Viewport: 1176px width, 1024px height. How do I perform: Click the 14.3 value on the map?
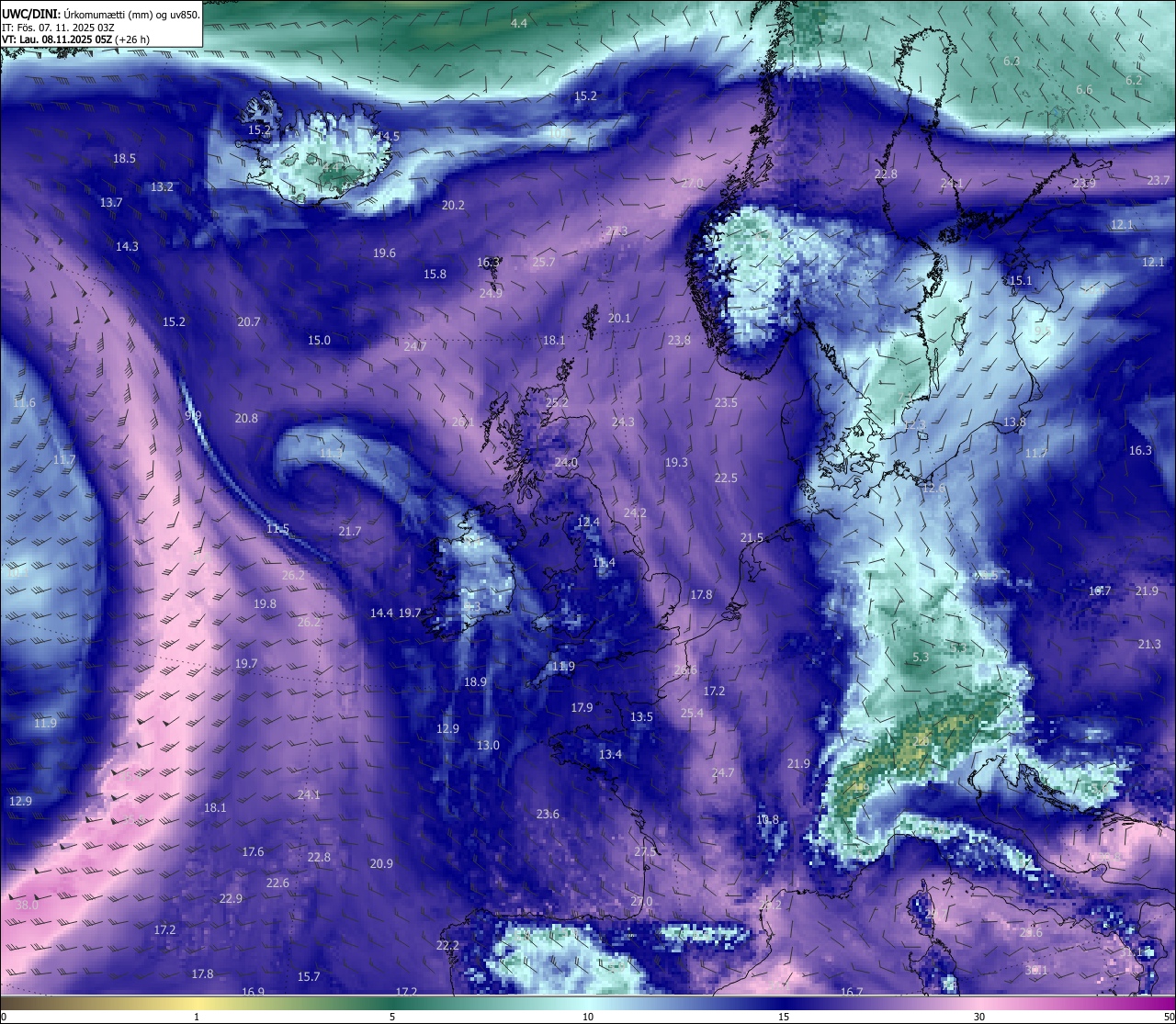pos(127,246)
